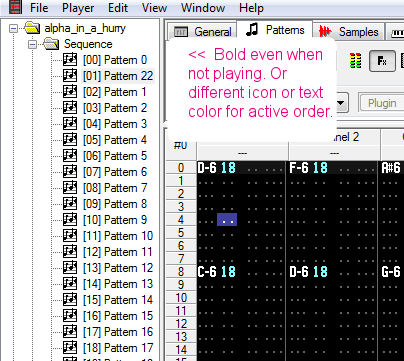Open the Player menu
The image size is (404, 361).
click(78, 8)
